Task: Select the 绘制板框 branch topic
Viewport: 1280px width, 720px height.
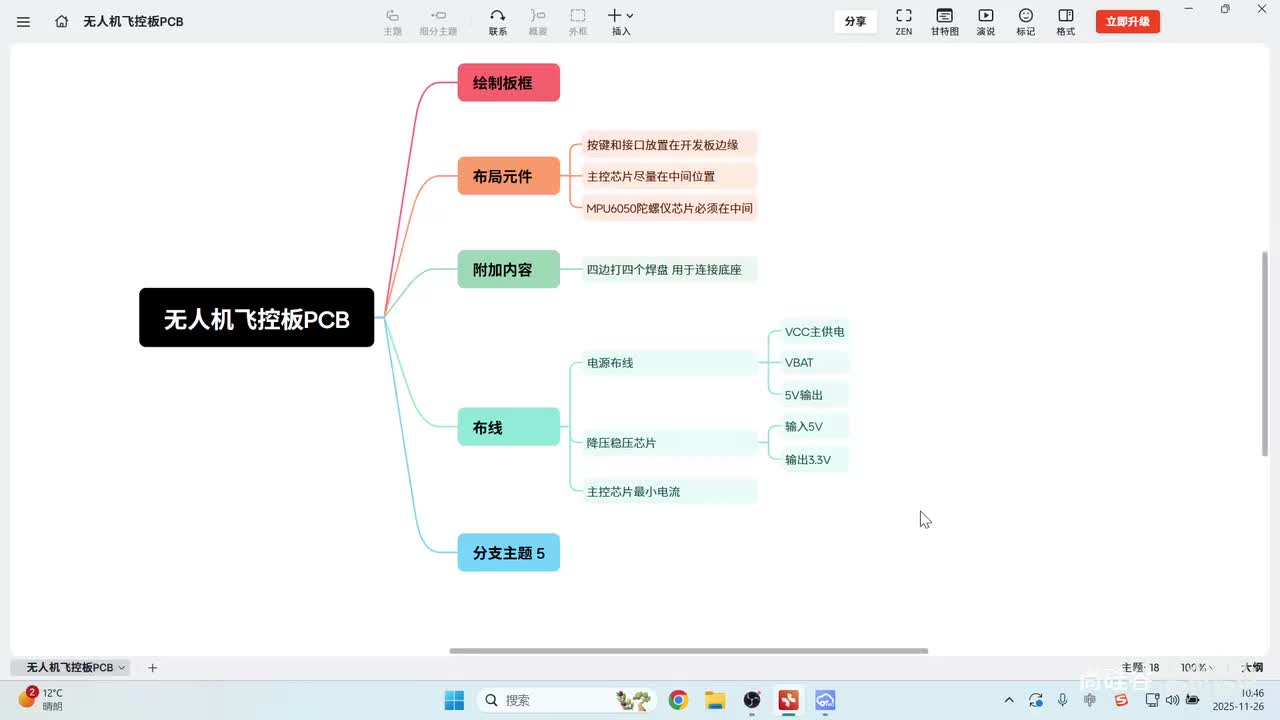Action: point(509,82)
